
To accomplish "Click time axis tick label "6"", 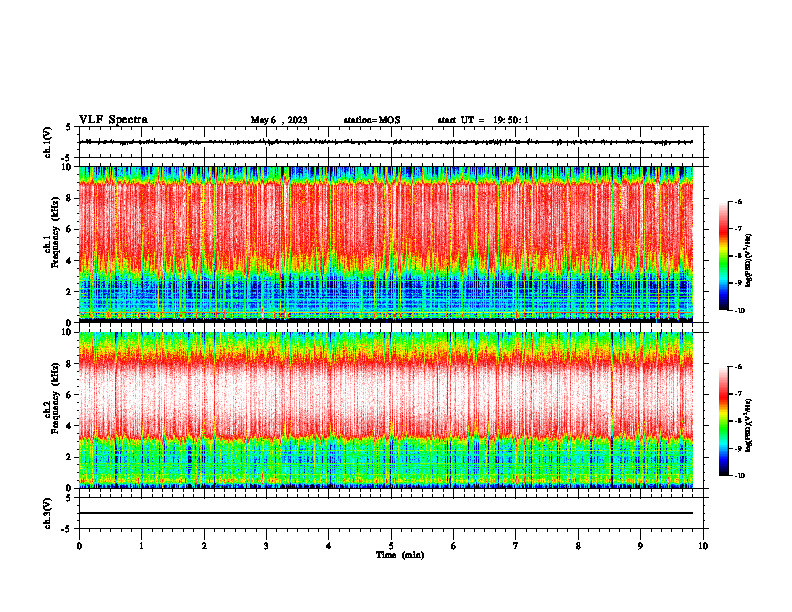I will [x=454, y=546].
